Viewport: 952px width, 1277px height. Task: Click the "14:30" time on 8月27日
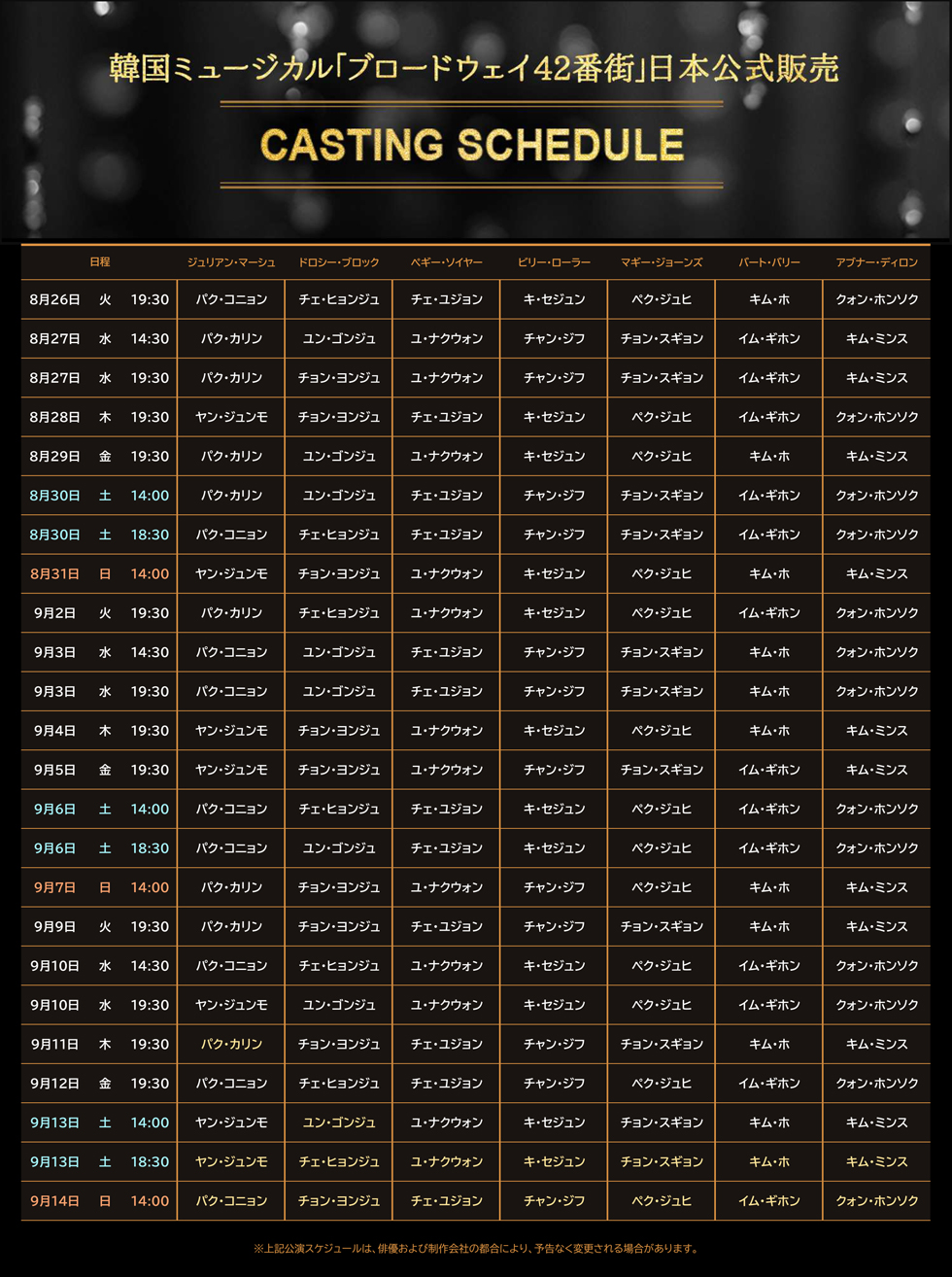tap(150, 338)
